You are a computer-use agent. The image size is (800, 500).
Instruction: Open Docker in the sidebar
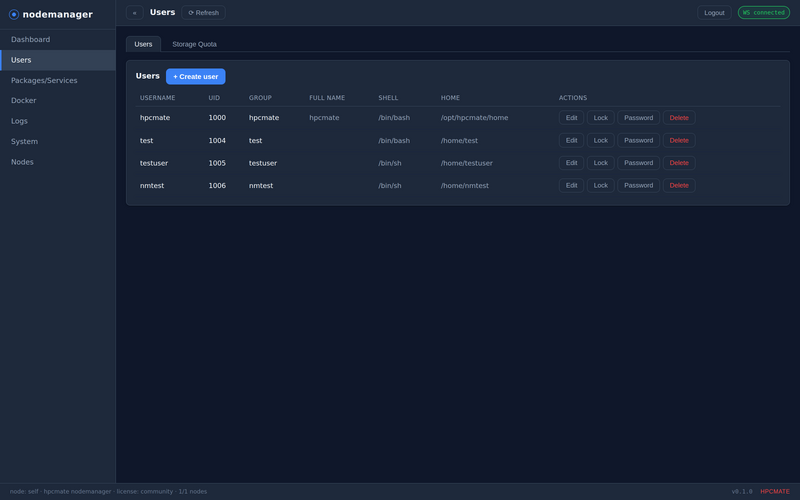58,101
